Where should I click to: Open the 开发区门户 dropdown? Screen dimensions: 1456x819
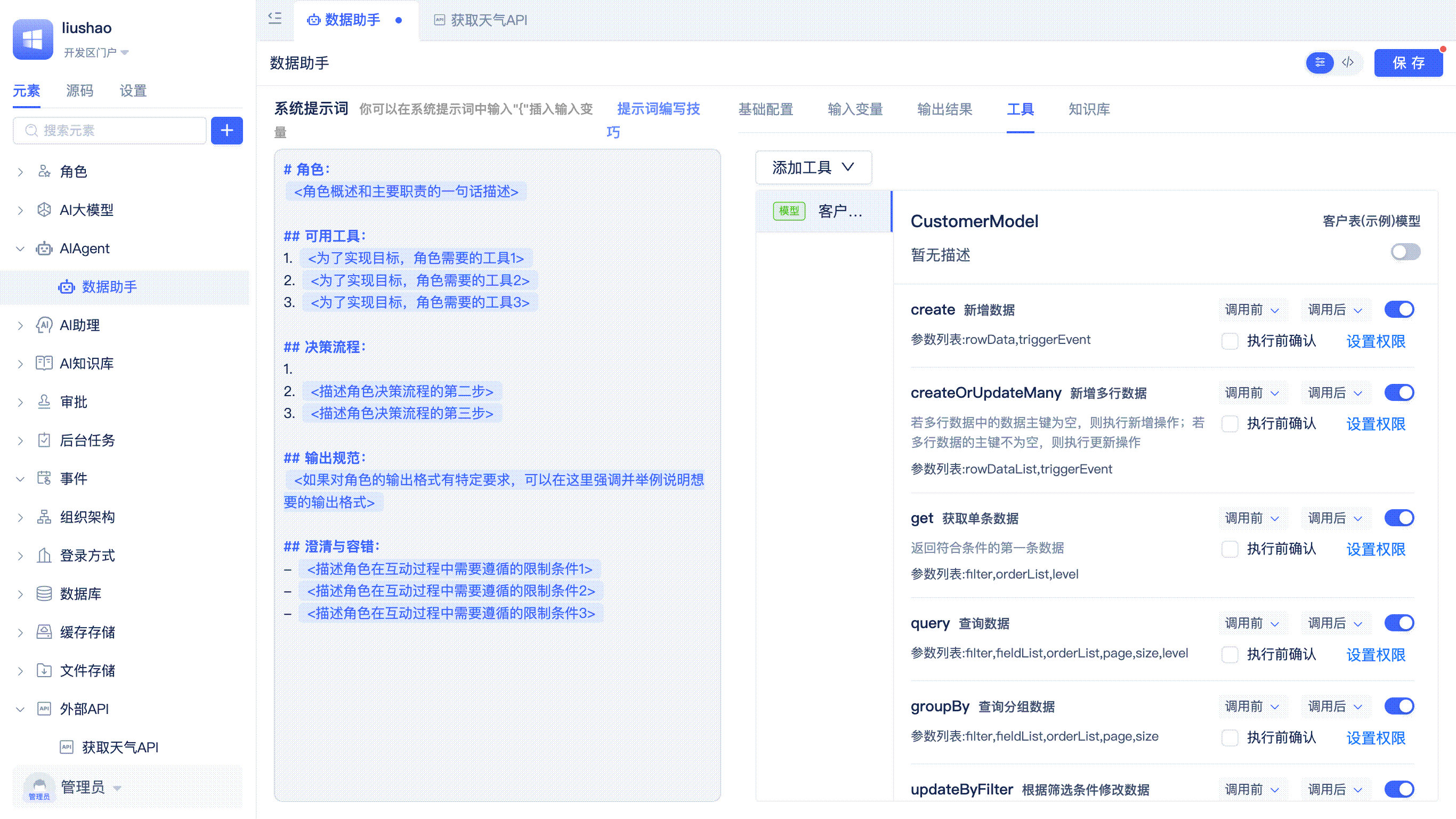point(96,53)
